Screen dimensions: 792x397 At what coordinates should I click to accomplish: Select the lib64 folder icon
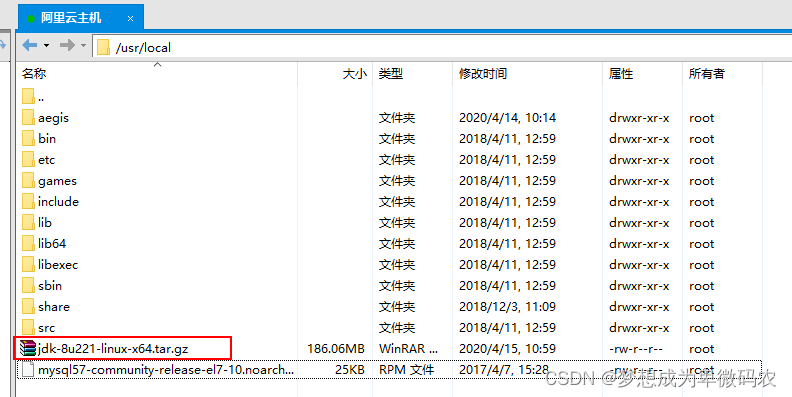click(x=28, y=243)
